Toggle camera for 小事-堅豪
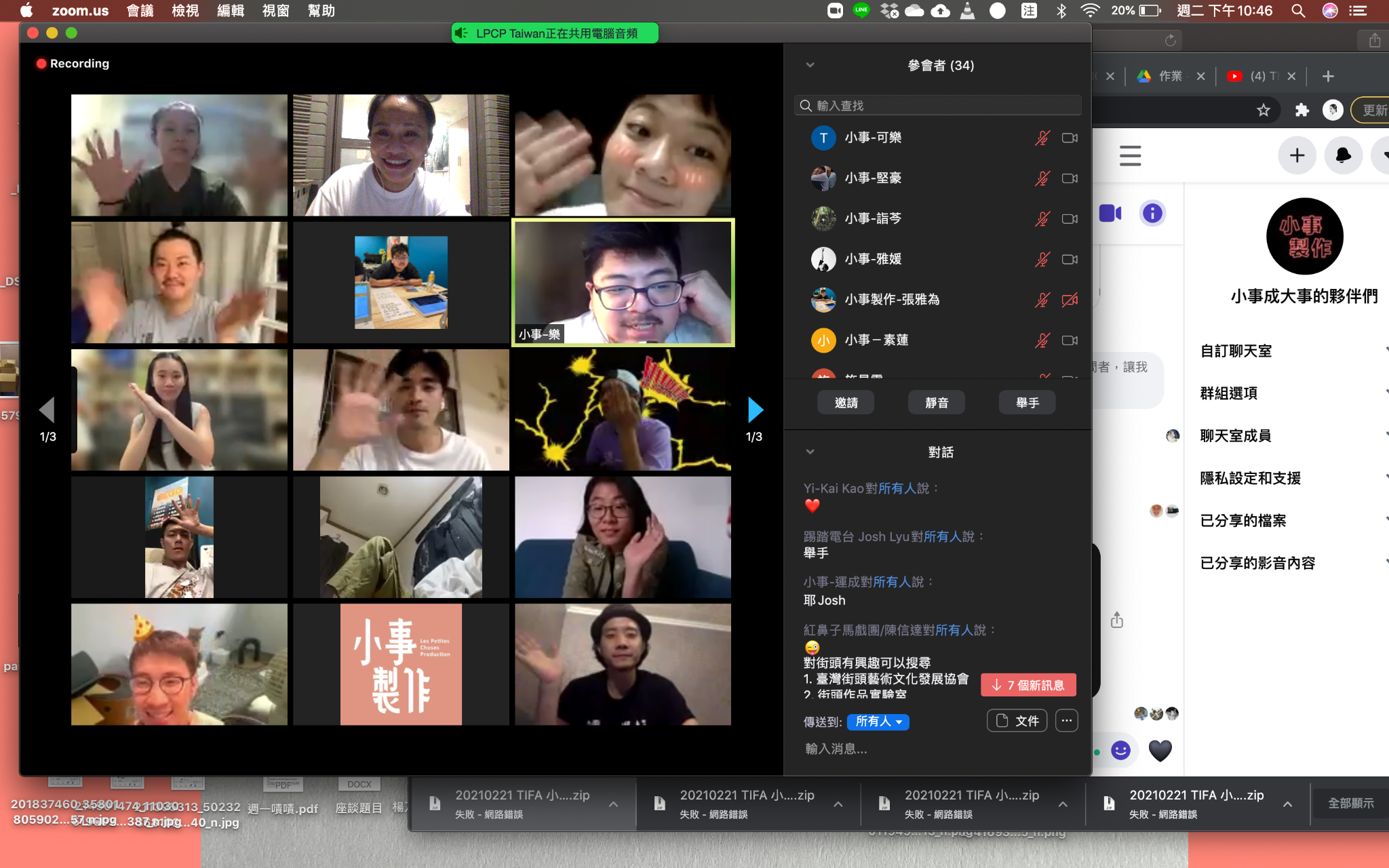The height and width of the screenshot is (868, 1389). [1070, 178]
